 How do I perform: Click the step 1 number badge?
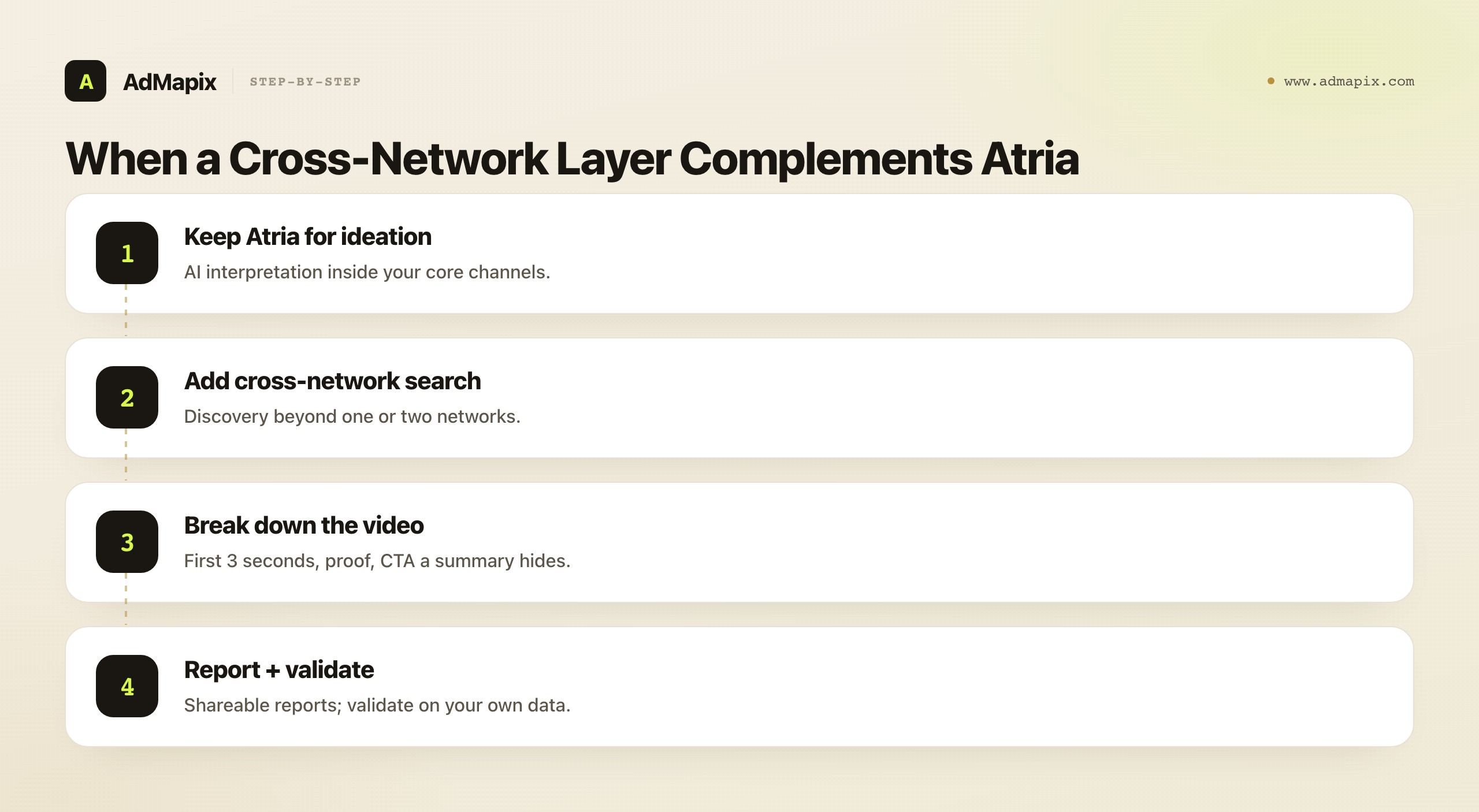point(127,253)
